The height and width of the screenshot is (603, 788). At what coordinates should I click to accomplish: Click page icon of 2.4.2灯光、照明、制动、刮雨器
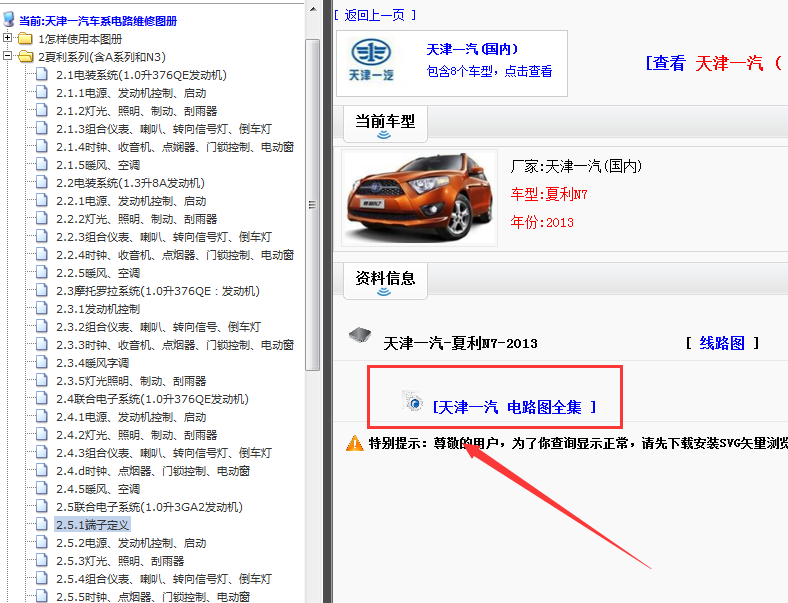[42, 435]
